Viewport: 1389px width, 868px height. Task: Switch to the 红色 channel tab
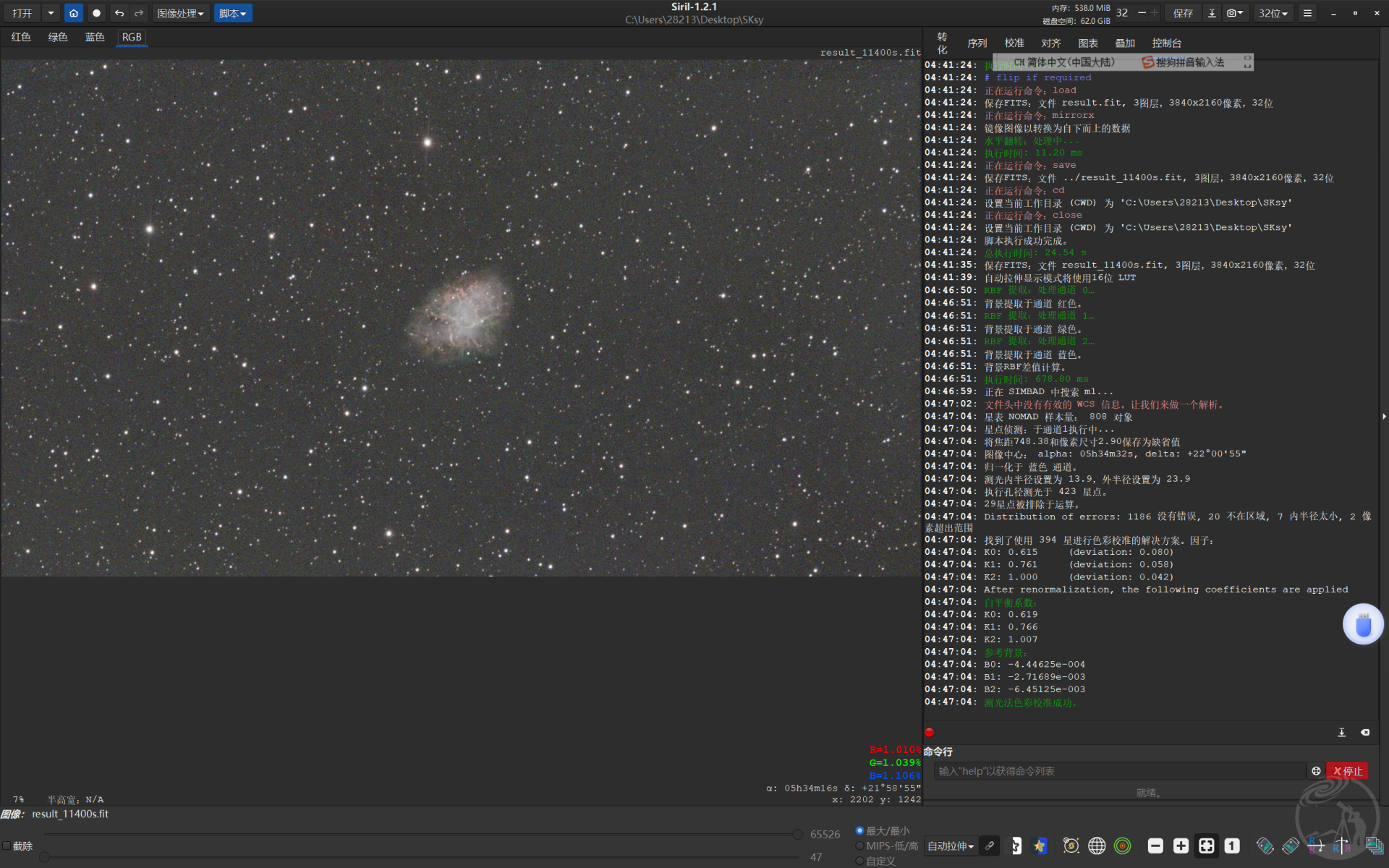pos(21,37)
